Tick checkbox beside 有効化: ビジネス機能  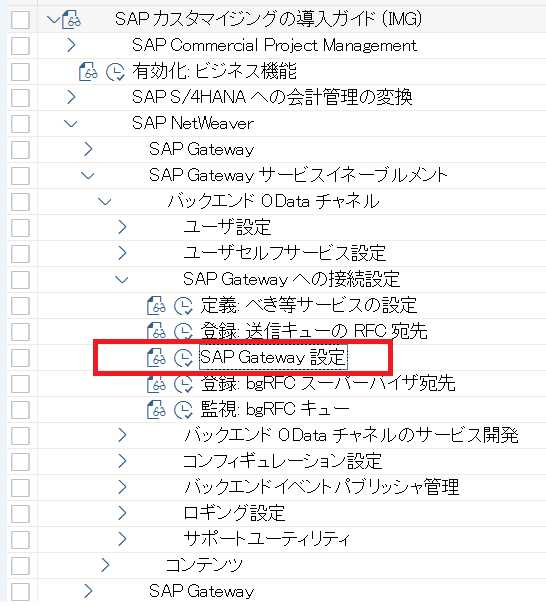click(20, 72)
